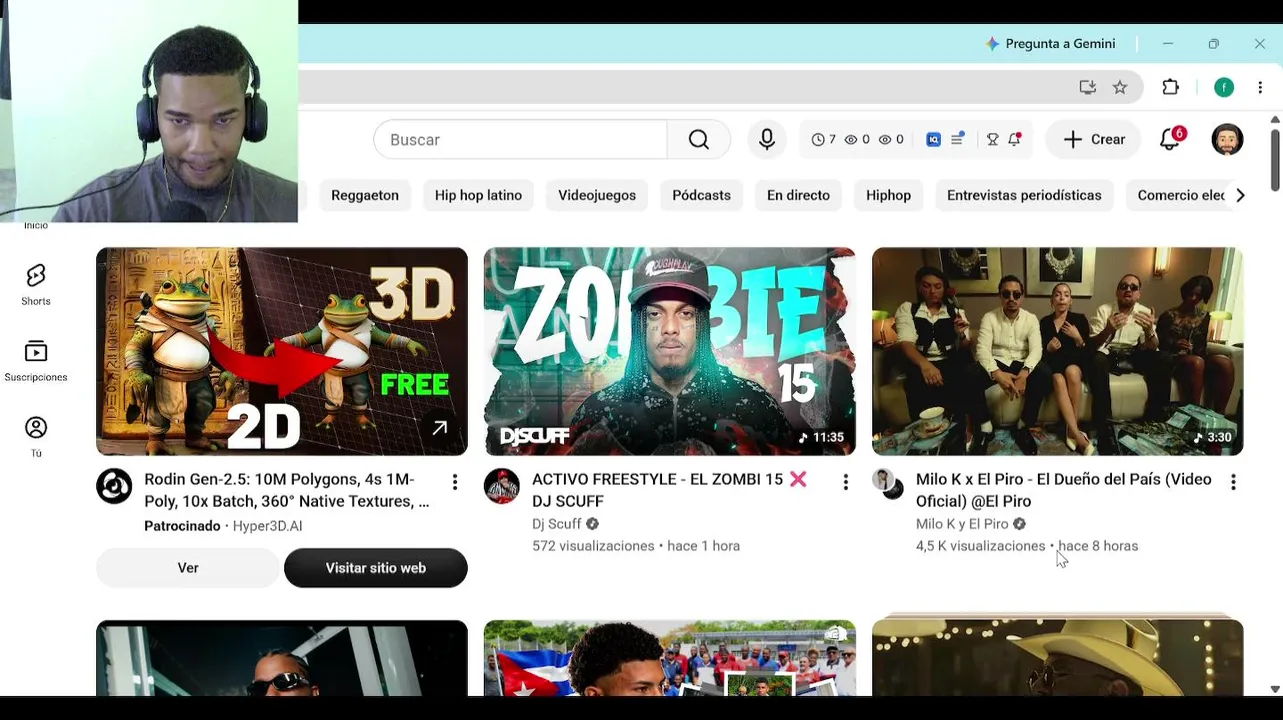The image size is (1283, 720).
Task: Click the page vertical scrollbar thumb
Action: [x=1275, y=158]
